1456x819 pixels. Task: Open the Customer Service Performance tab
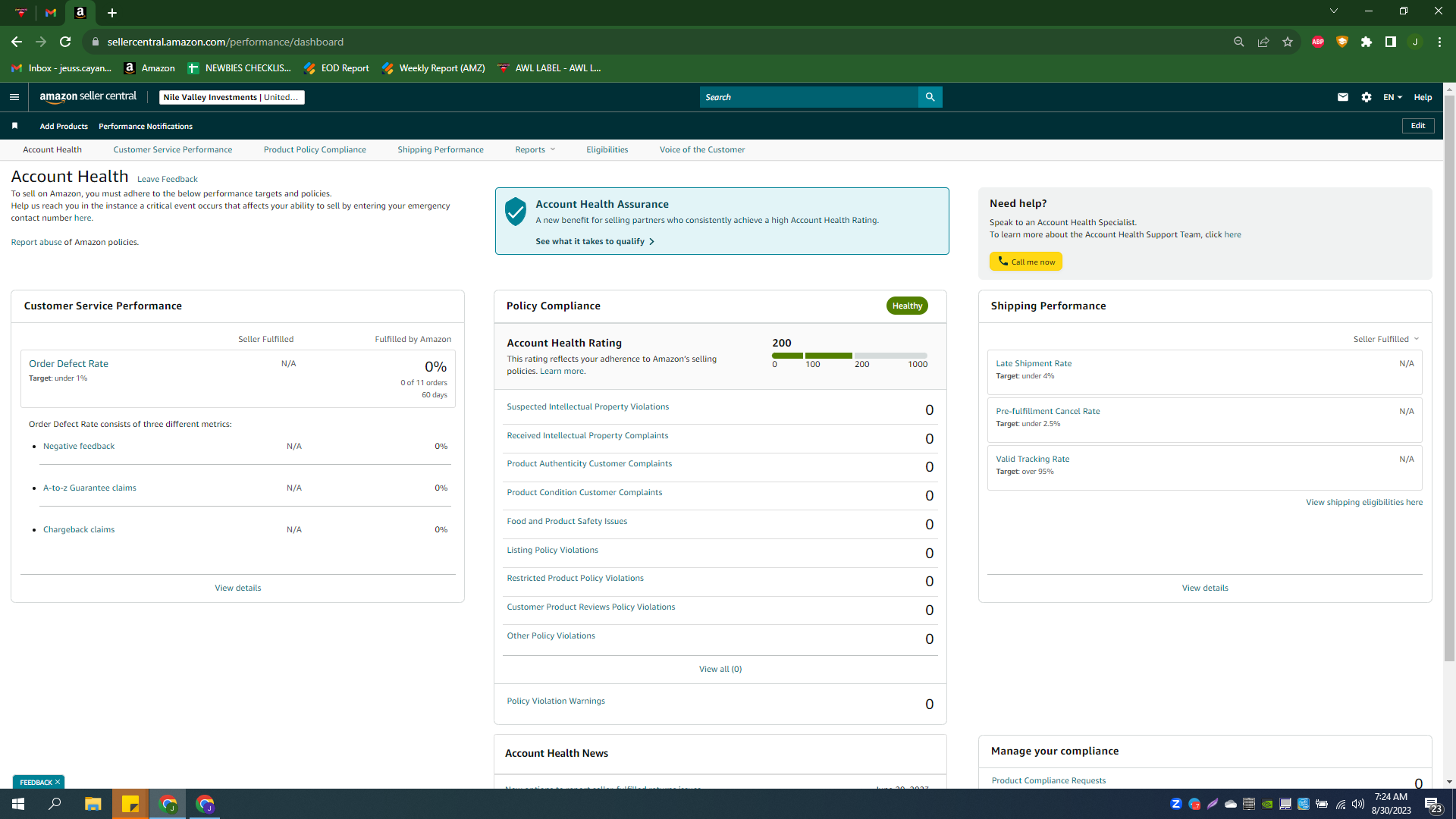pos(173,149)
